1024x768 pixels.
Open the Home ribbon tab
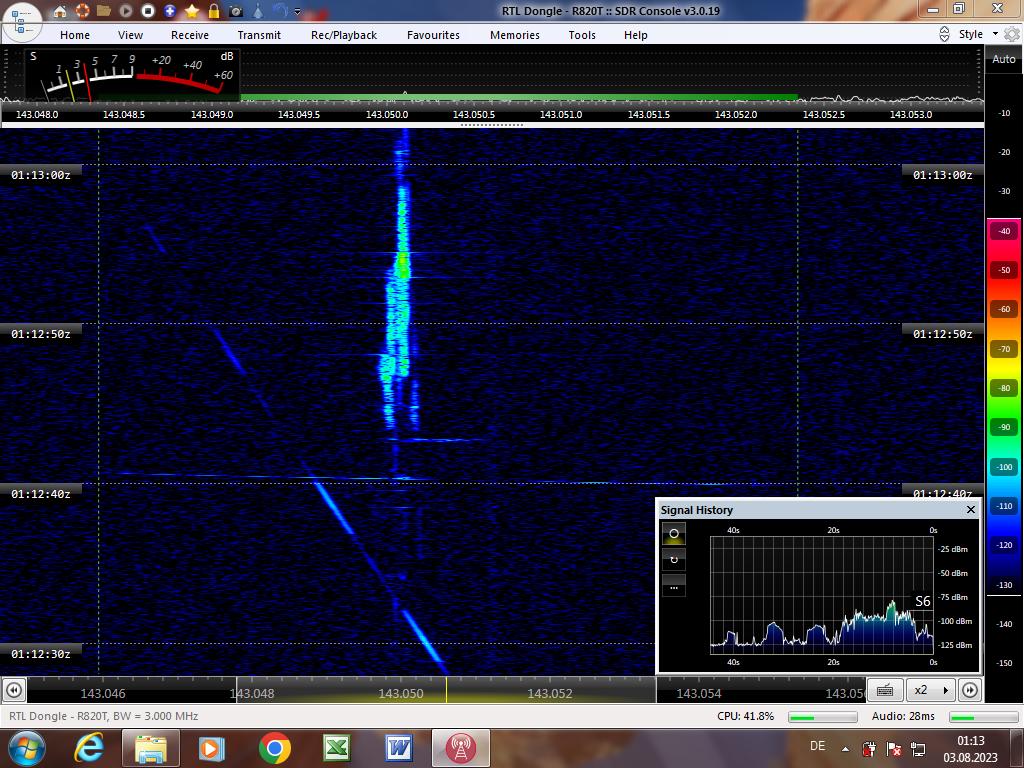(75, 35)
